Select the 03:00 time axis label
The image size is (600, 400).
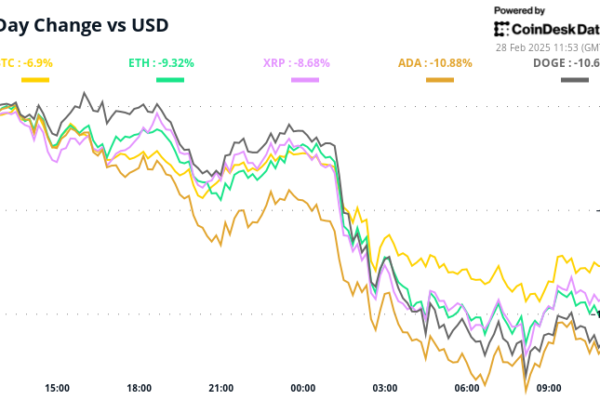[385, 388]
